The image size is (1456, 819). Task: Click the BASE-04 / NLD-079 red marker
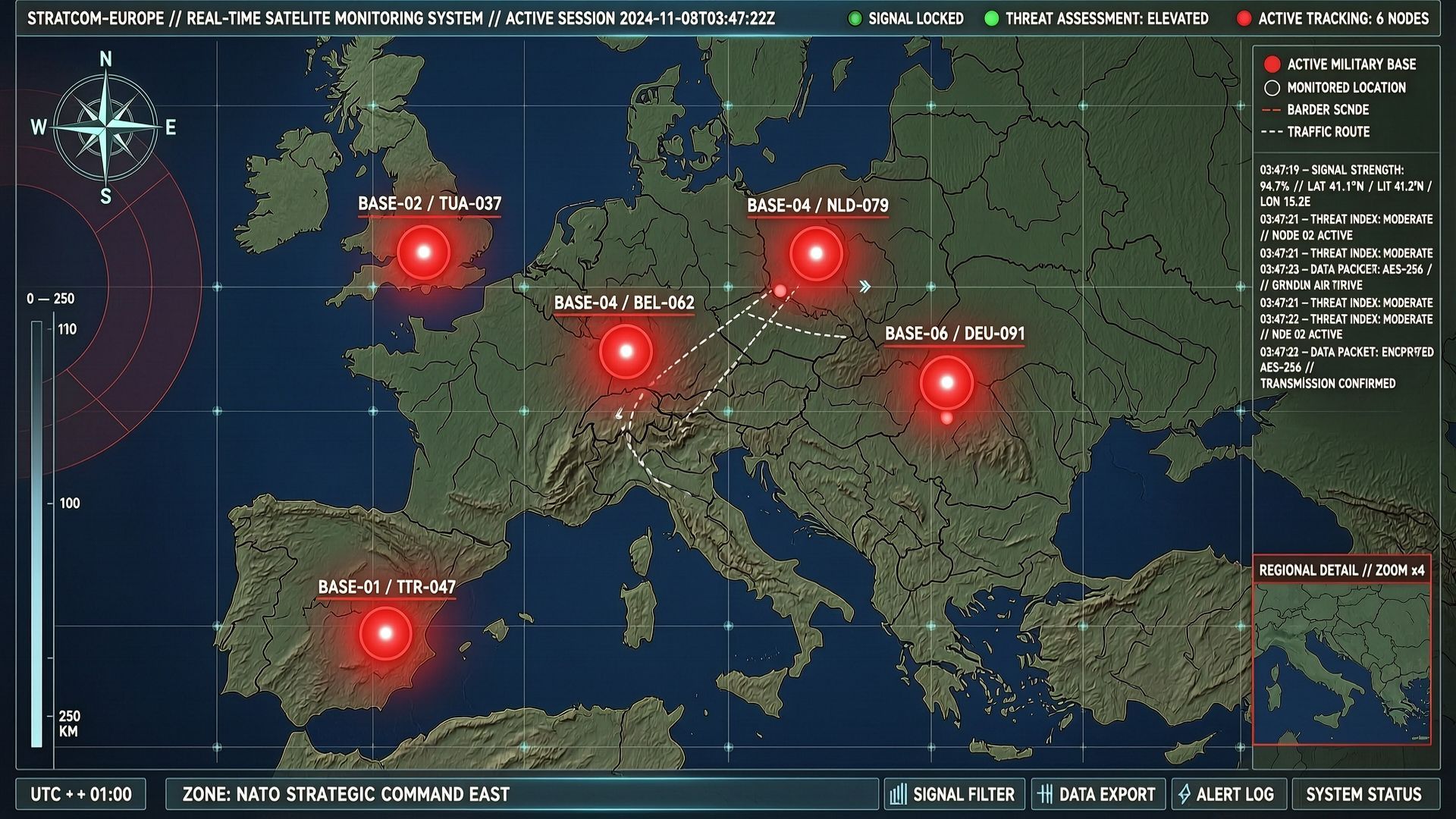coord(816,254)
